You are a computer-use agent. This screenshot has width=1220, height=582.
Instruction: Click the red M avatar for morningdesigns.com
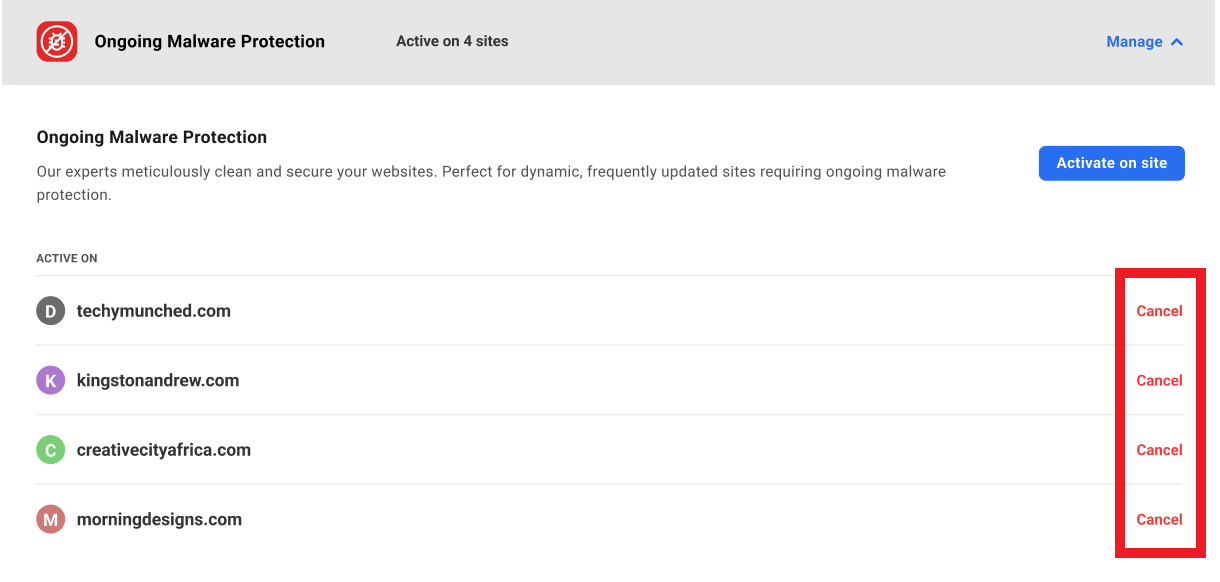51,519
